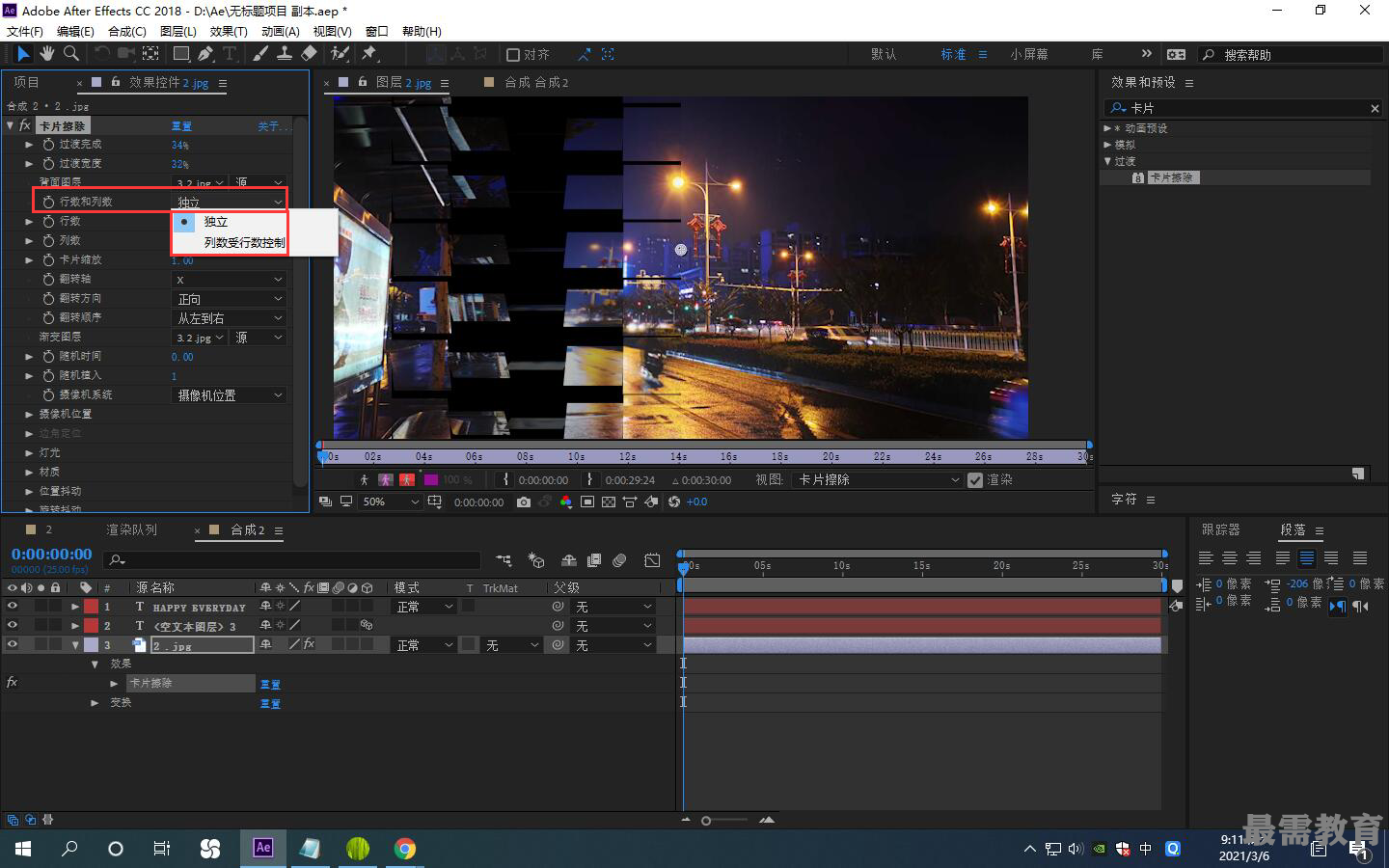Image resolution: width=1389 pixels, height=868 pixels.
Task: Open the 视图 卡片擦除 dropdown
Action: [878, 480]
